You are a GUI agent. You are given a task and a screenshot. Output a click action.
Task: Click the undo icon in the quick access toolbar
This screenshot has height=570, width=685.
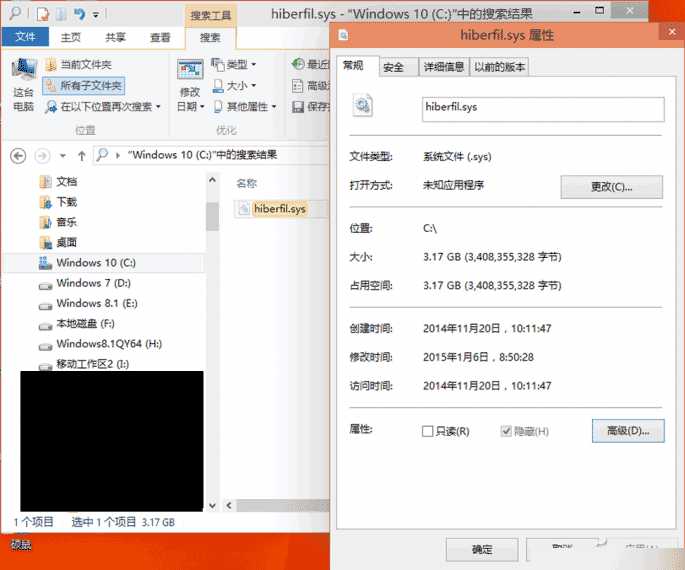pyautogui.click(x=80, y=15)
